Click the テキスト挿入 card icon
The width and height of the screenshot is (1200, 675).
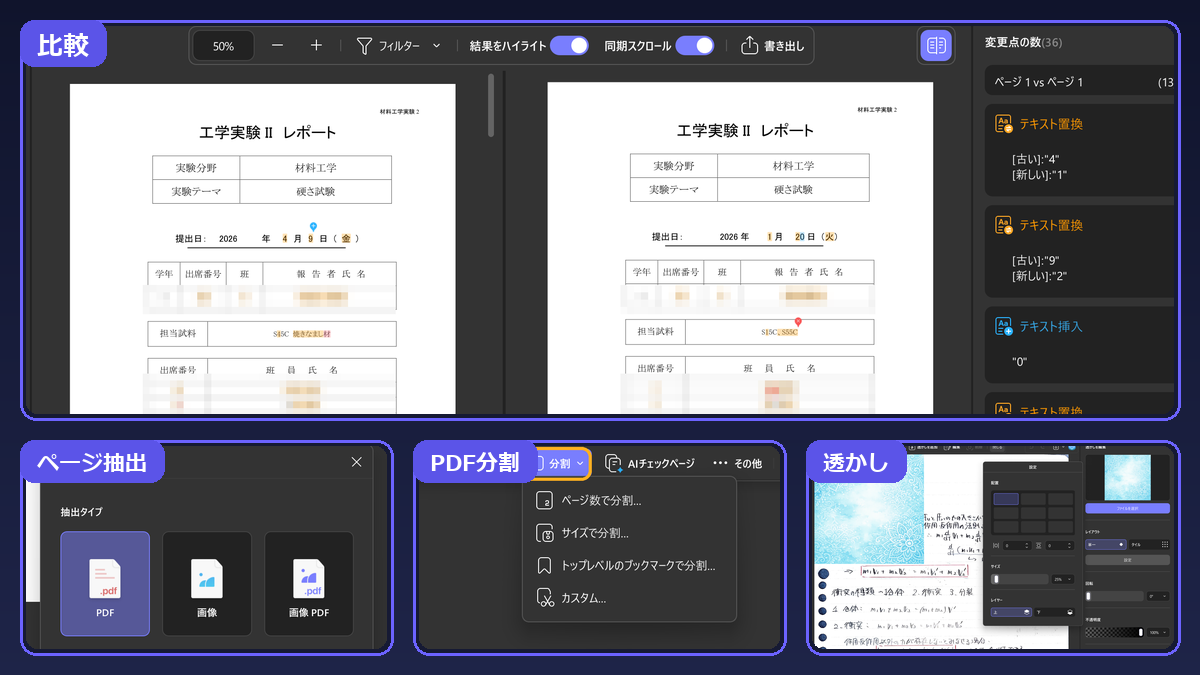(x=1003, y=326)
